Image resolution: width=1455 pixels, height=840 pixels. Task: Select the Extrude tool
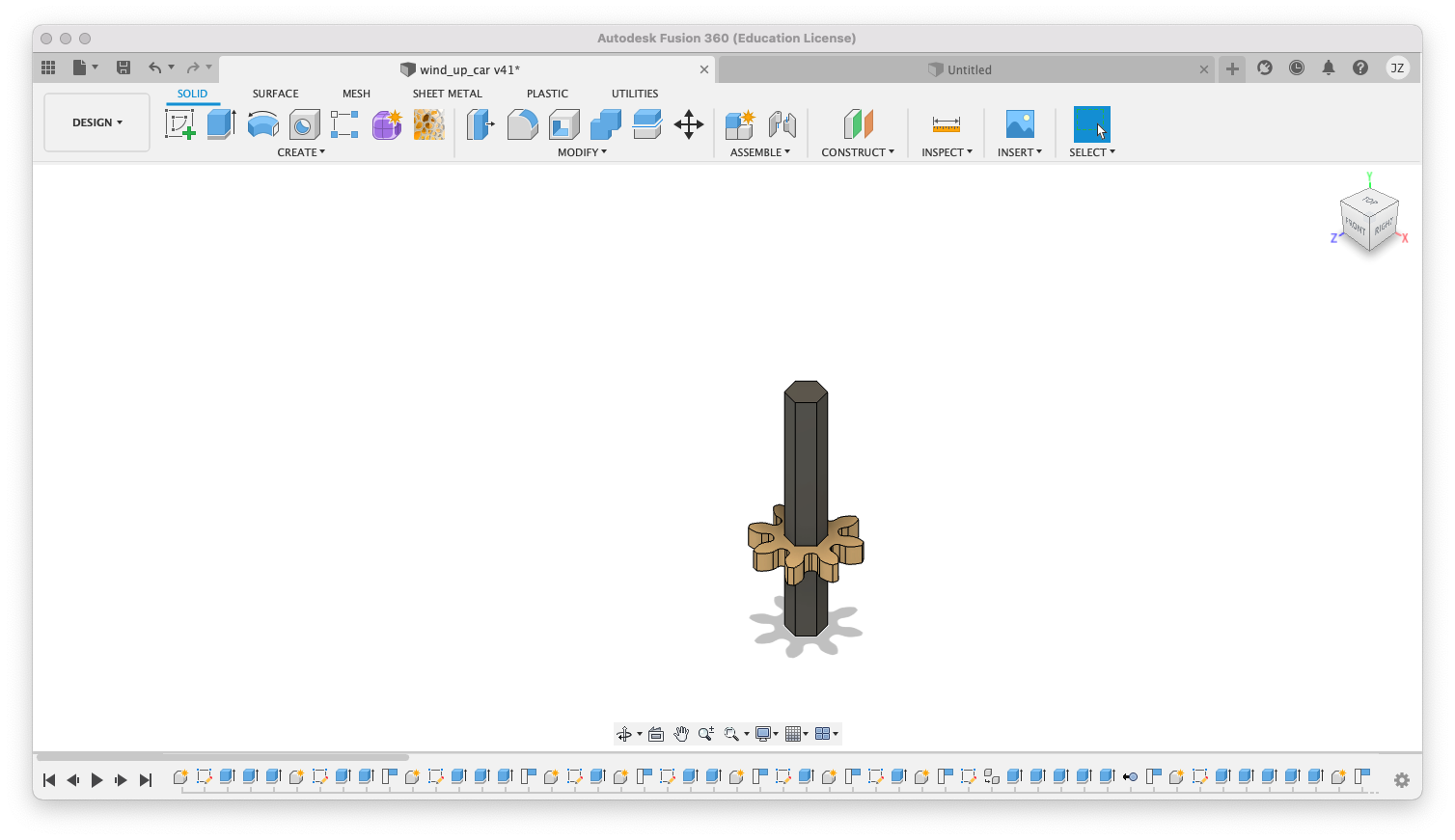point(222,124)
